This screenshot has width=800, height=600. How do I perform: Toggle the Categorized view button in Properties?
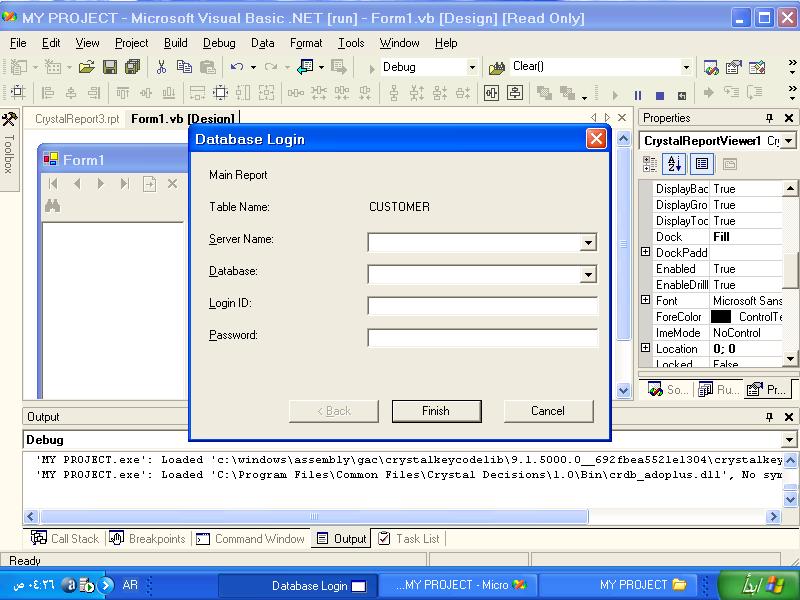650,164
